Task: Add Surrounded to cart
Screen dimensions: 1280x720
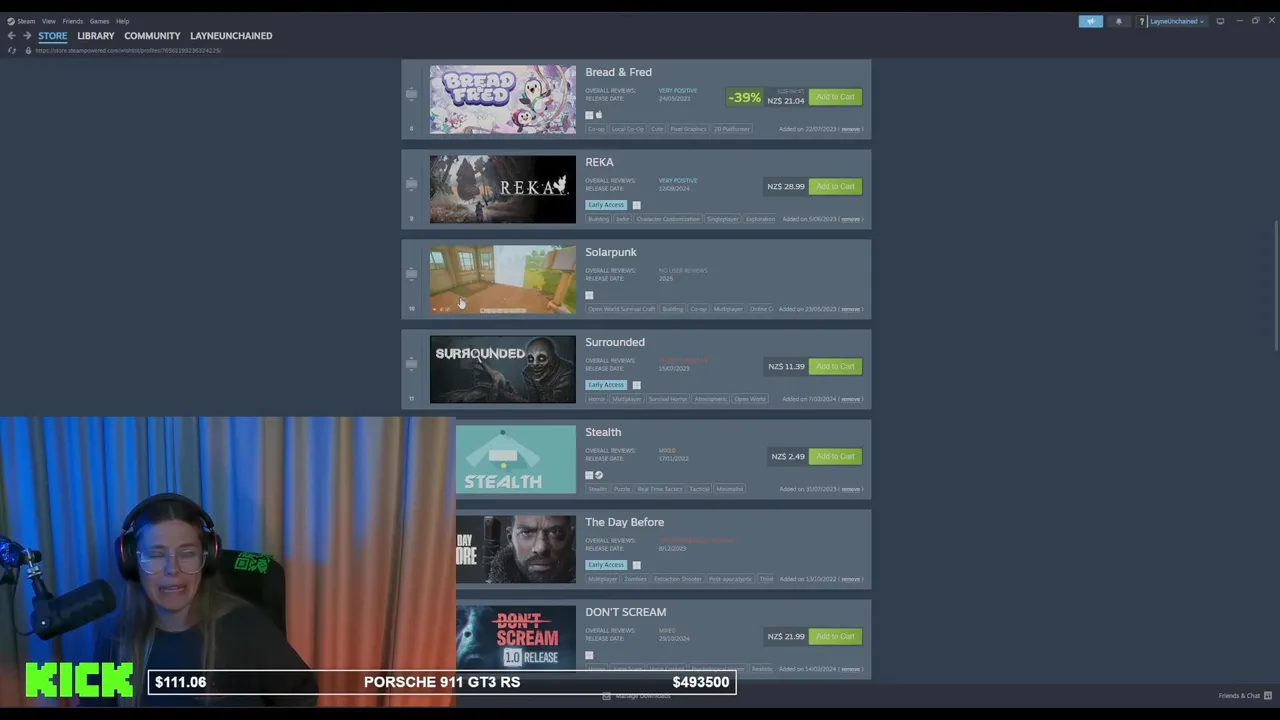Action: 835,367
